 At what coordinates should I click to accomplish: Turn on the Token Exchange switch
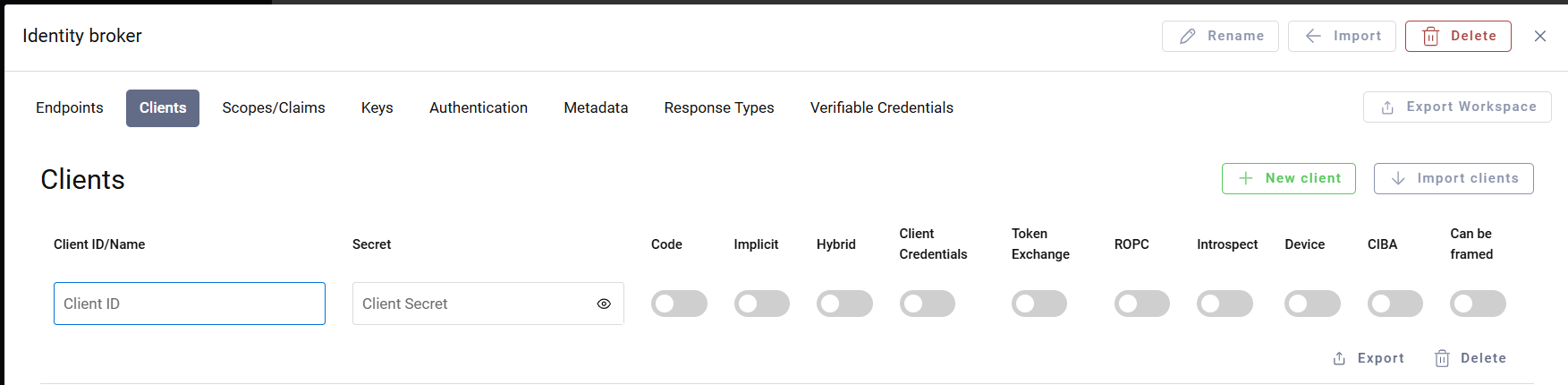coord(1038,304)
